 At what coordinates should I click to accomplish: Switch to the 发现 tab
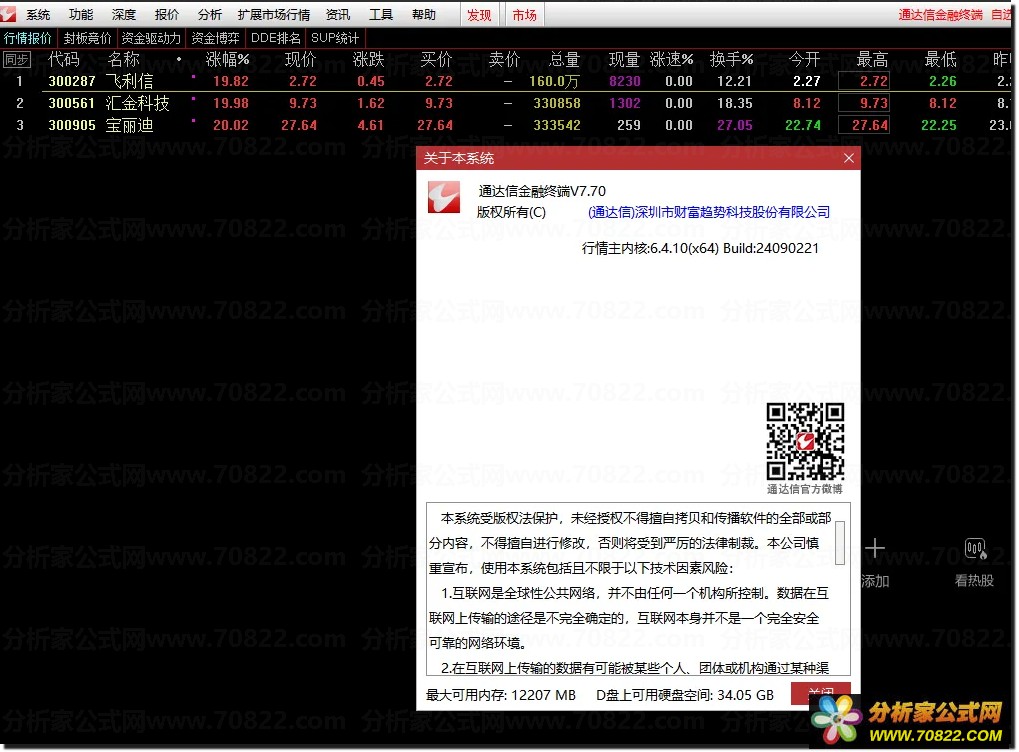click(480, 15)
